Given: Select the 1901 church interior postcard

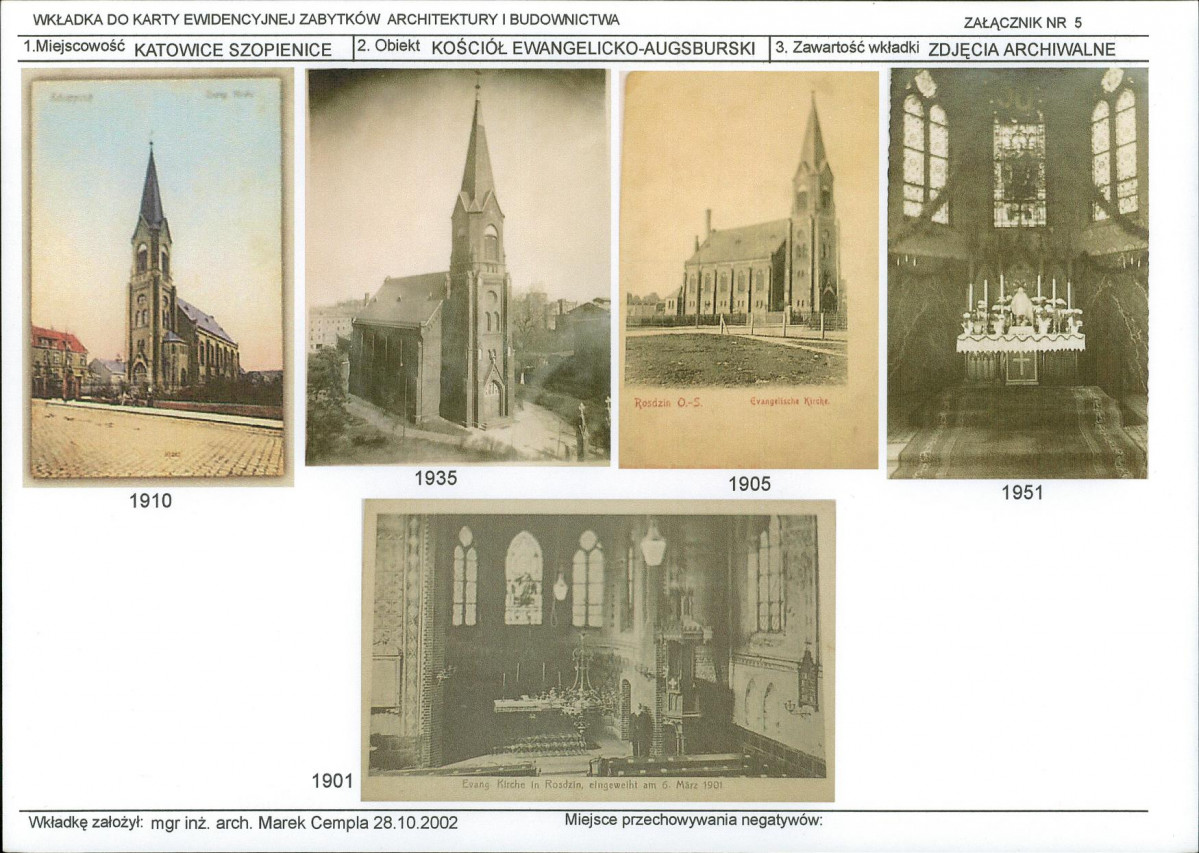Looking at the screenshot, I should click(x=598, y=649).
